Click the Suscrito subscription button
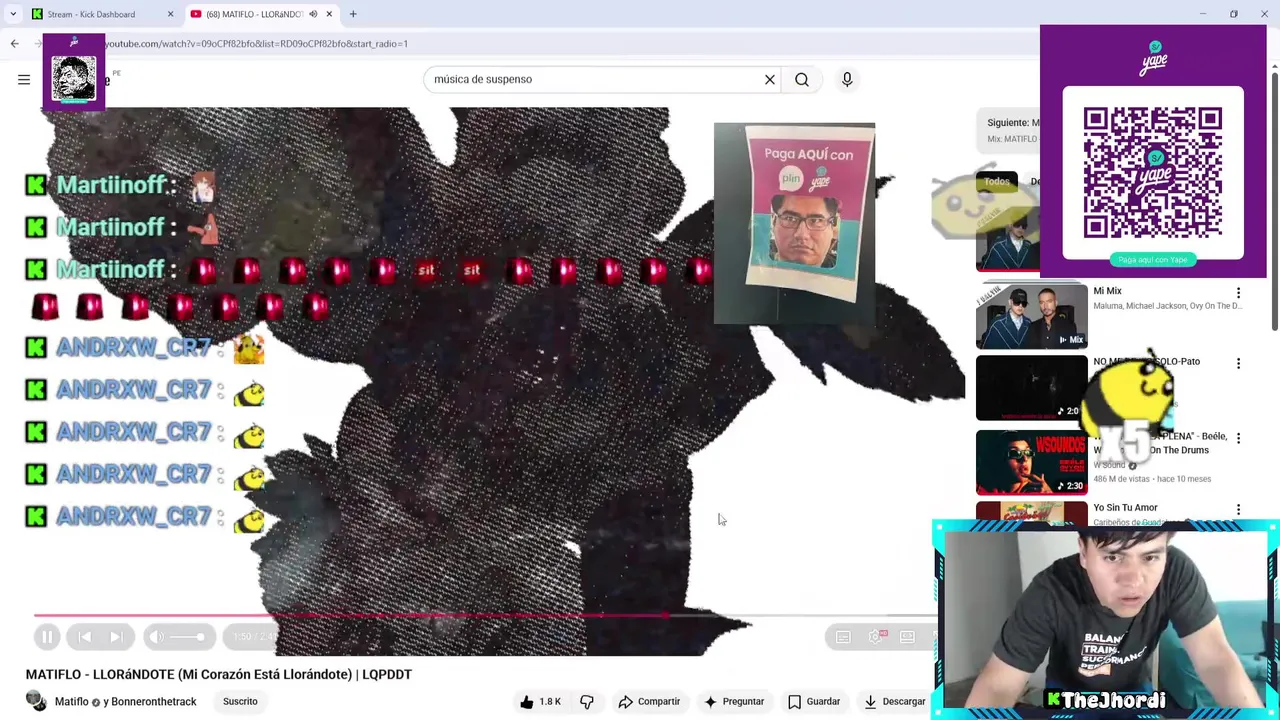 pos(240,702)
